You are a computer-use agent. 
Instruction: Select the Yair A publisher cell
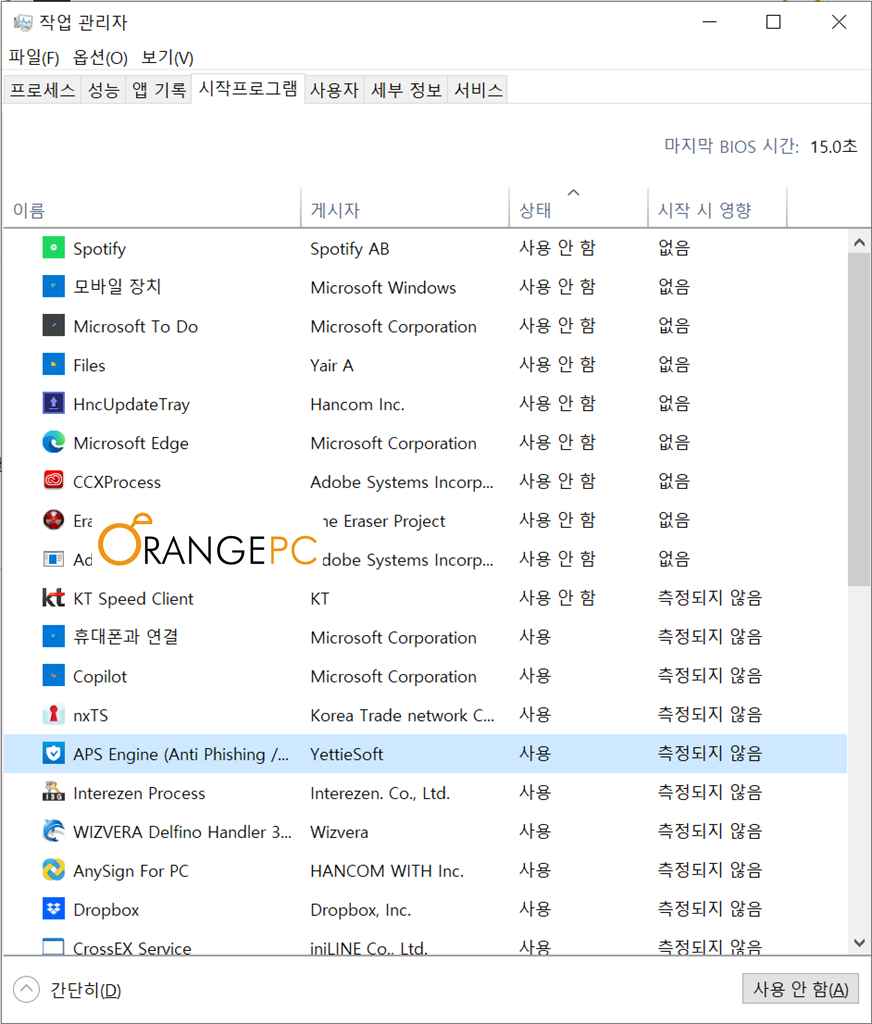pyautogui.click(x=332, y=365)
